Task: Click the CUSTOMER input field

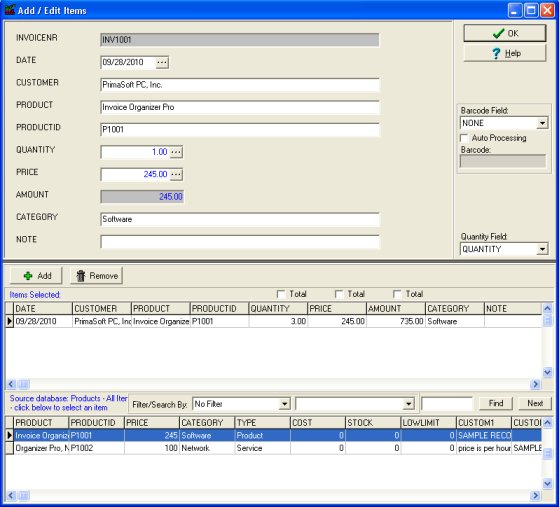Action: coord(240,85)
